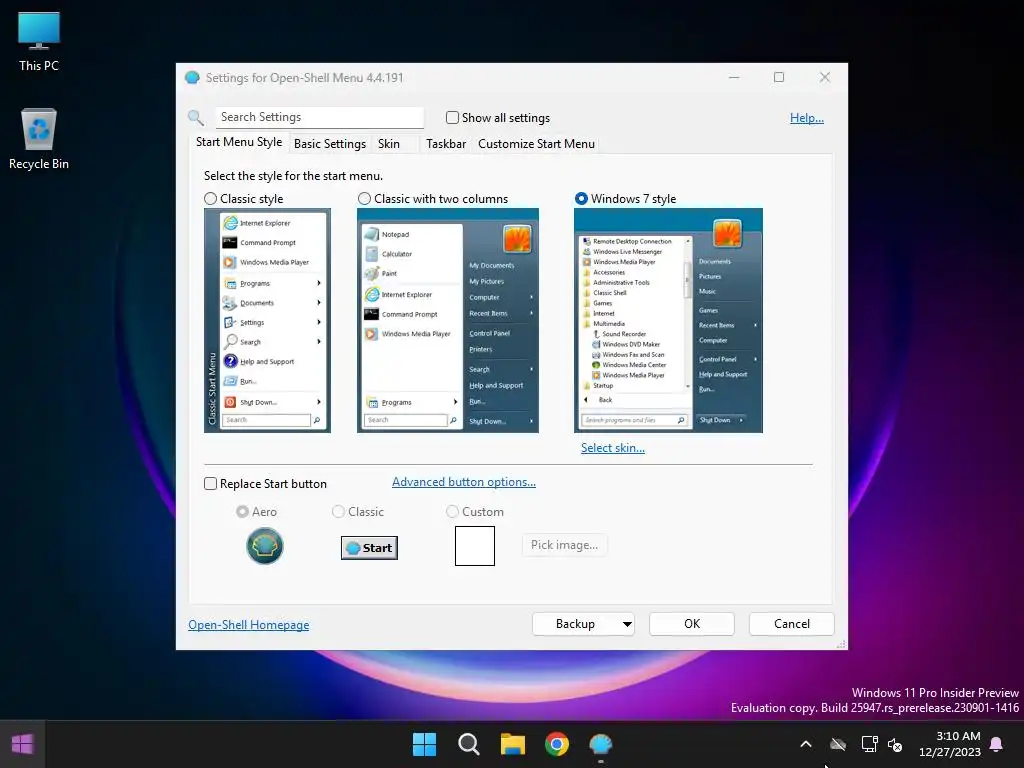
Task: Click the magnifier icon beside Search Settings
Action: click(x=196, y=118)
